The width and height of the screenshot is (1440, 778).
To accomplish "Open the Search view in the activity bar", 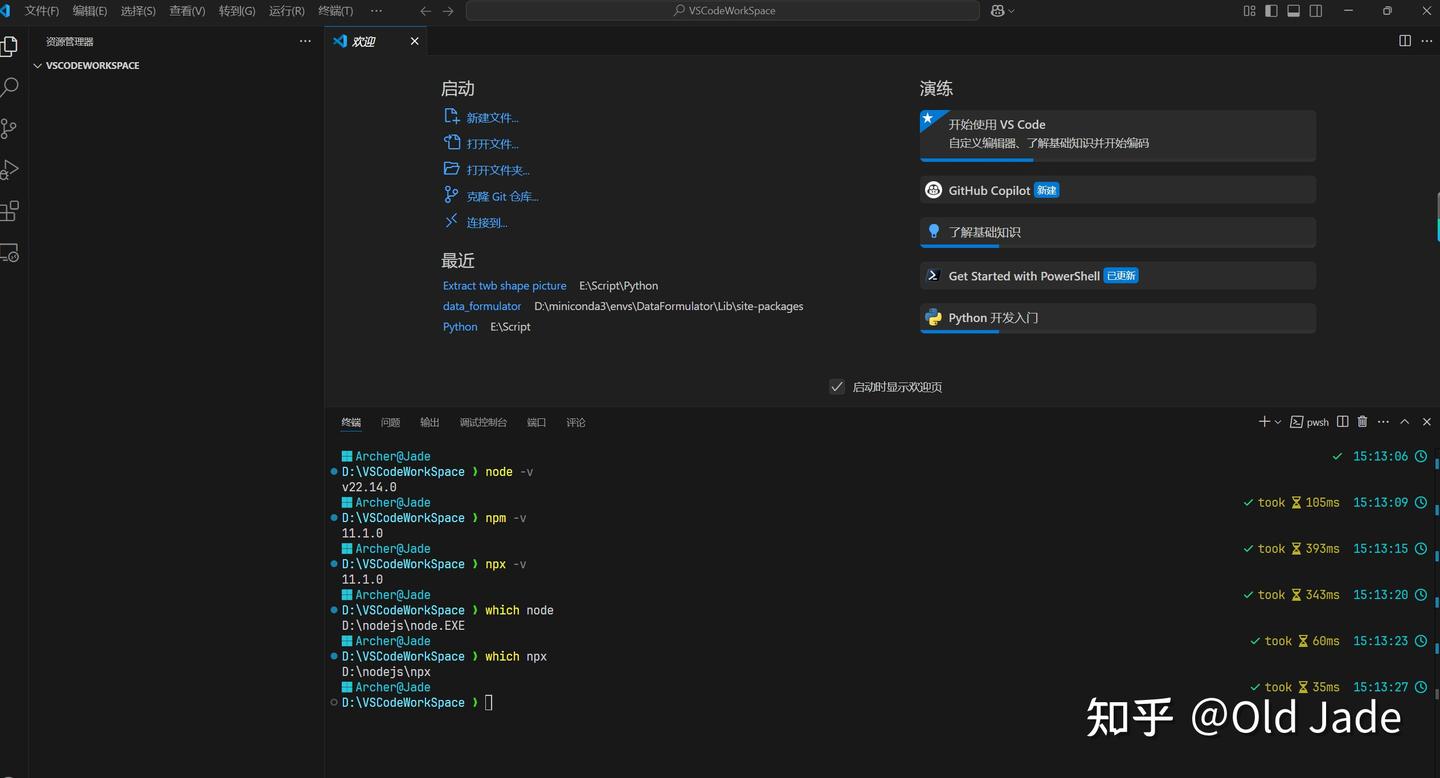I will click(x=11, y=87).
